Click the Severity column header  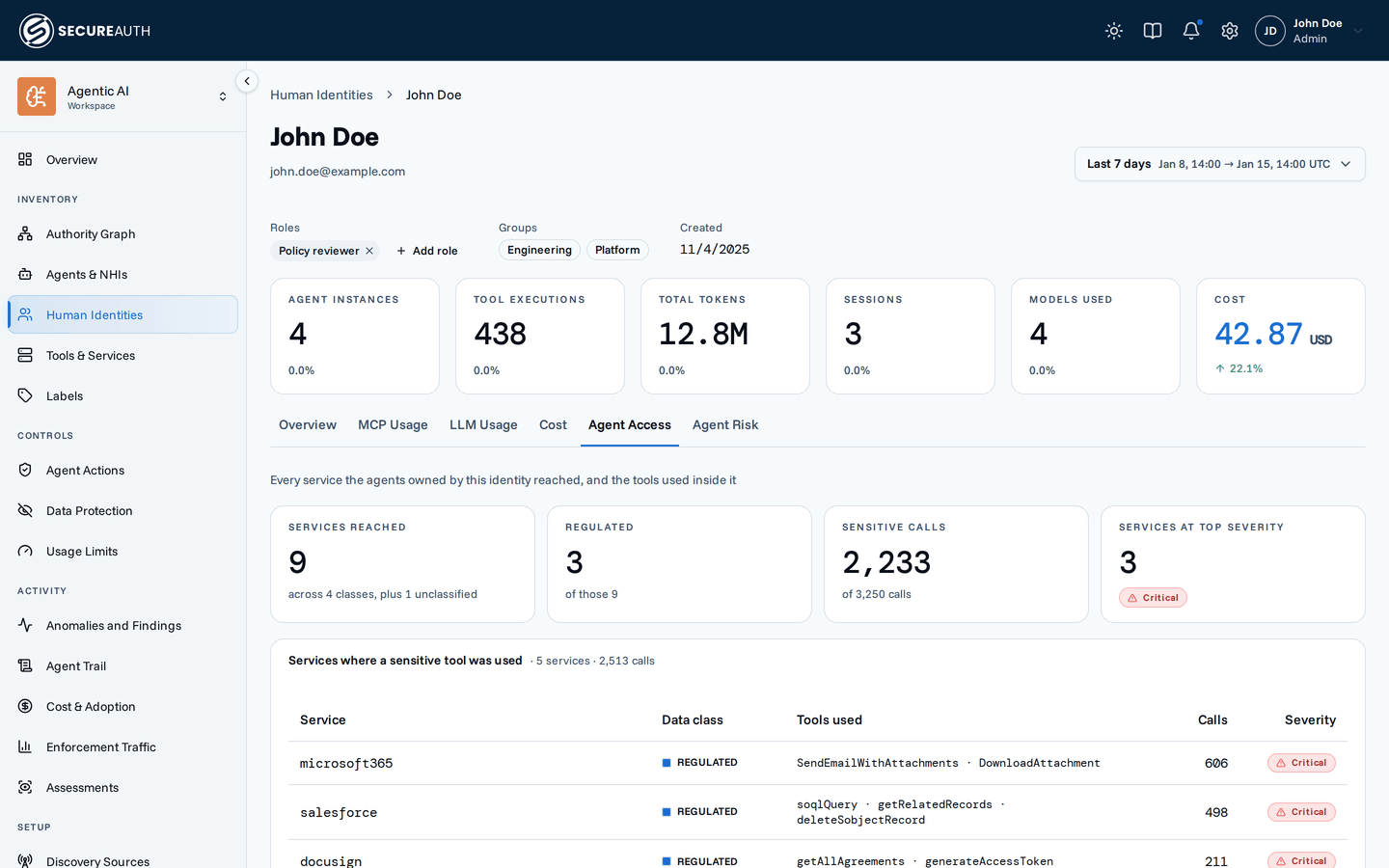[x=1310, y=720]
